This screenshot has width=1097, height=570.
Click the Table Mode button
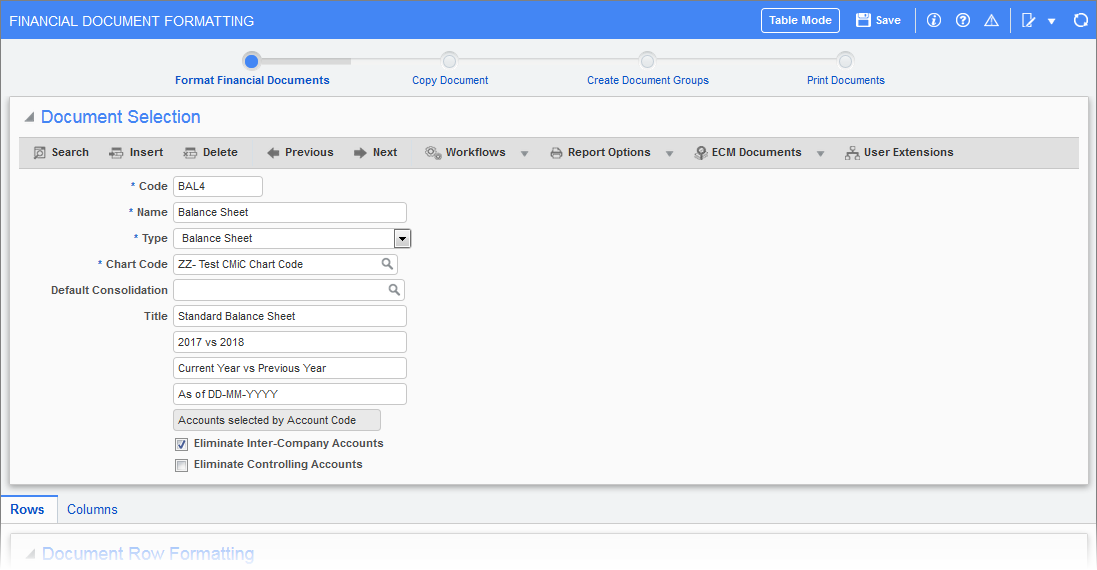(x=800, y=20)
